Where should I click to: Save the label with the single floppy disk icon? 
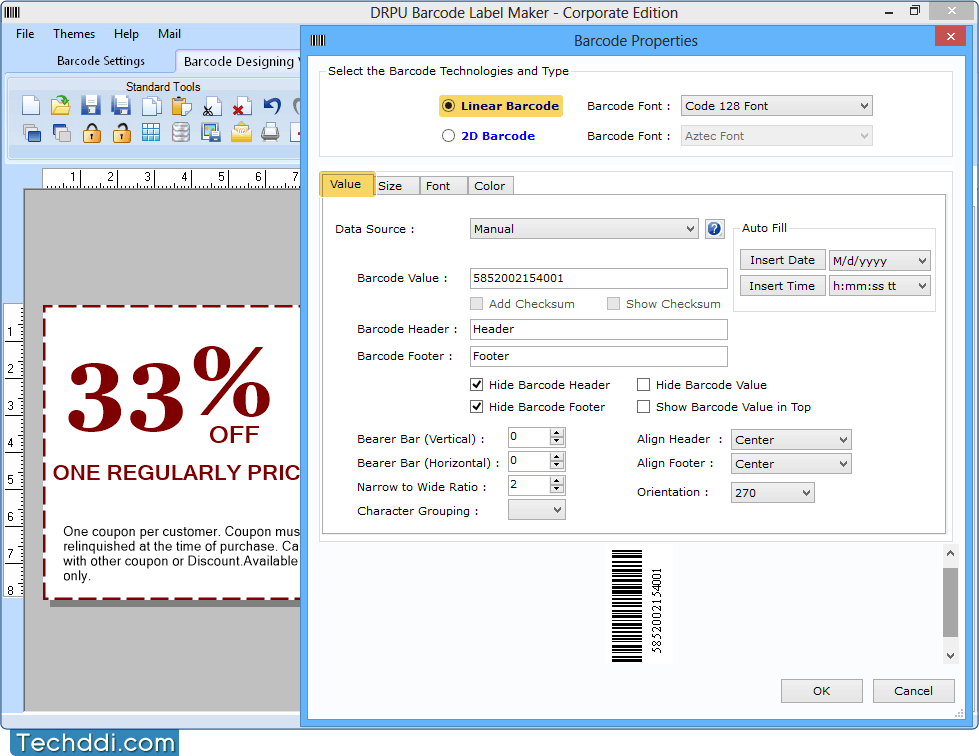coord(91,106)
